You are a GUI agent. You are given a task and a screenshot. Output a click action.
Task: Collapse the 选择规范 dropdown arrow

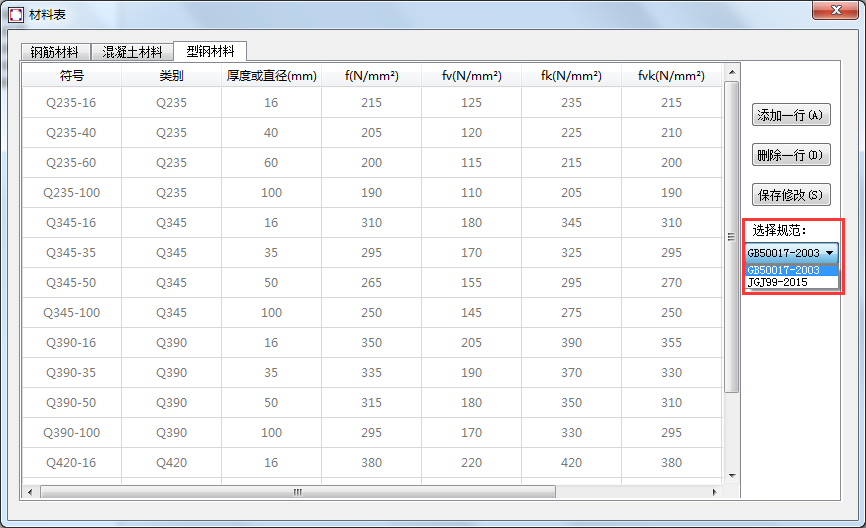point(830,253)
